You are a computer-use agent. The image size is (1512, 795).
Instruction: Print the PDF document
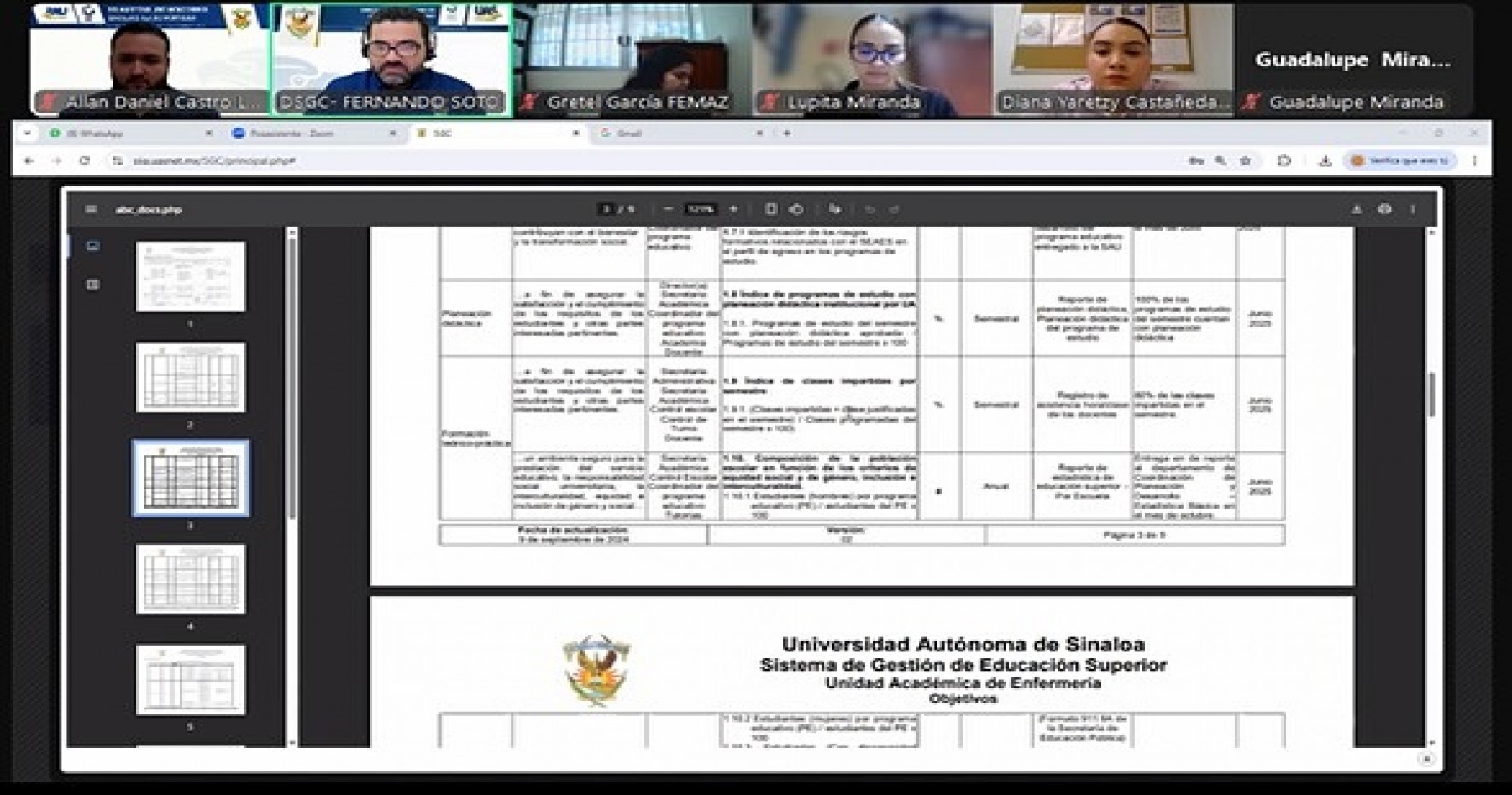1384,209
